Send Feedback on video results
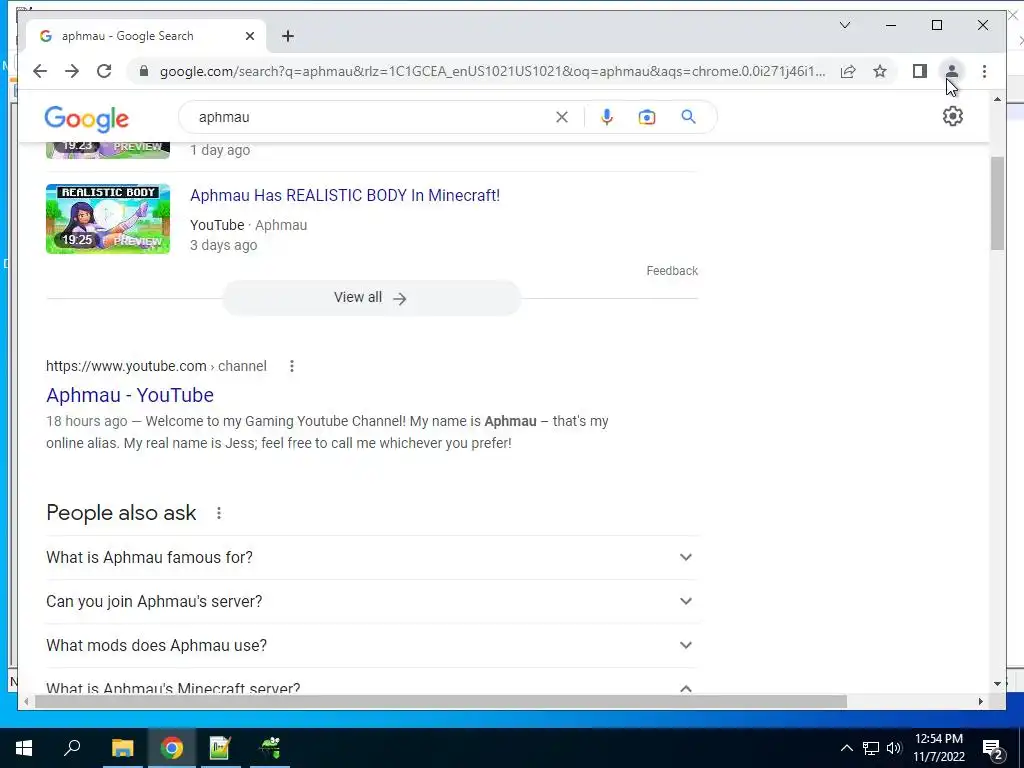Image resolution: width=1024 pixels, height=768 pixels. 672,270
